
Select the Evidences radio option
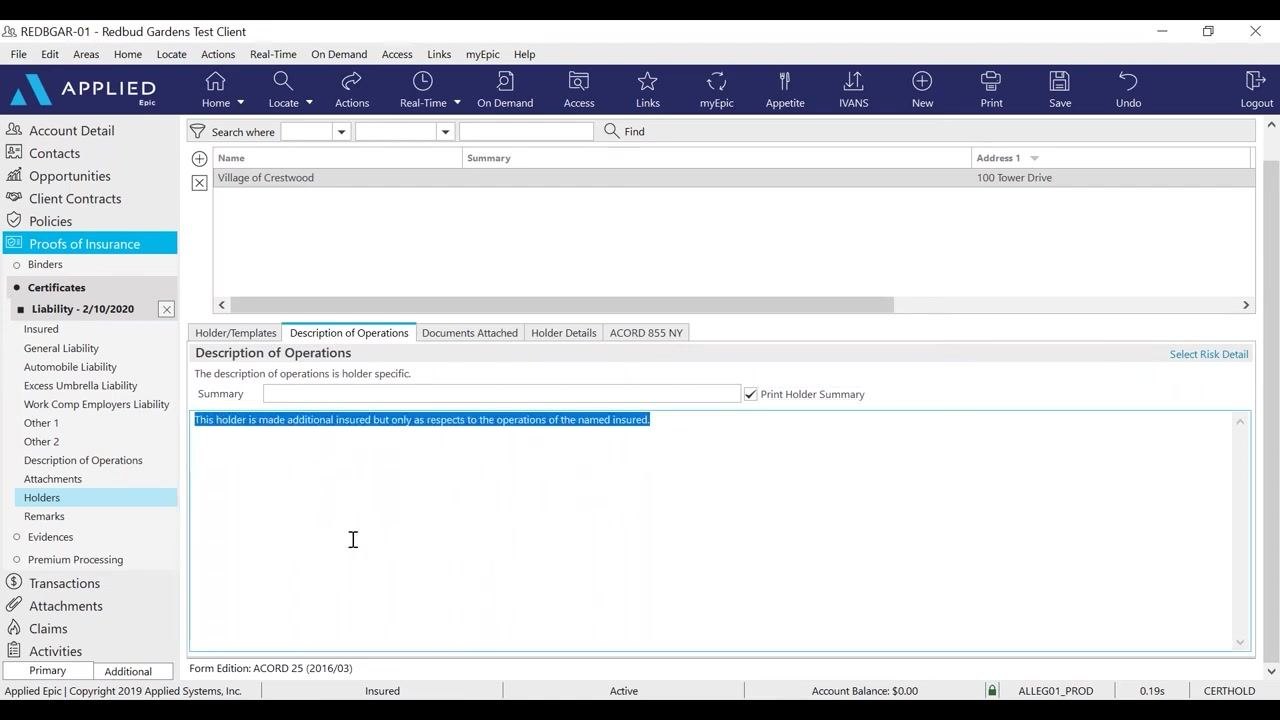coord(17,537)
